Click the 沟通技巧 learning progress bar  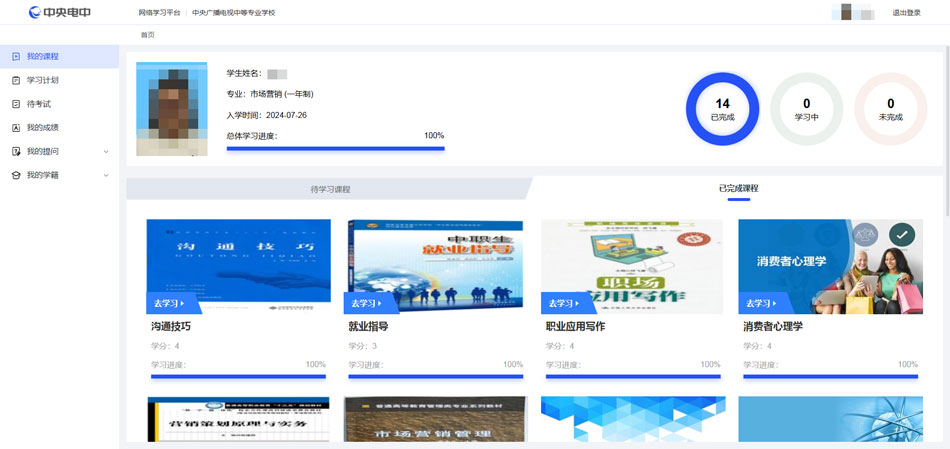(x=238, y=376)
